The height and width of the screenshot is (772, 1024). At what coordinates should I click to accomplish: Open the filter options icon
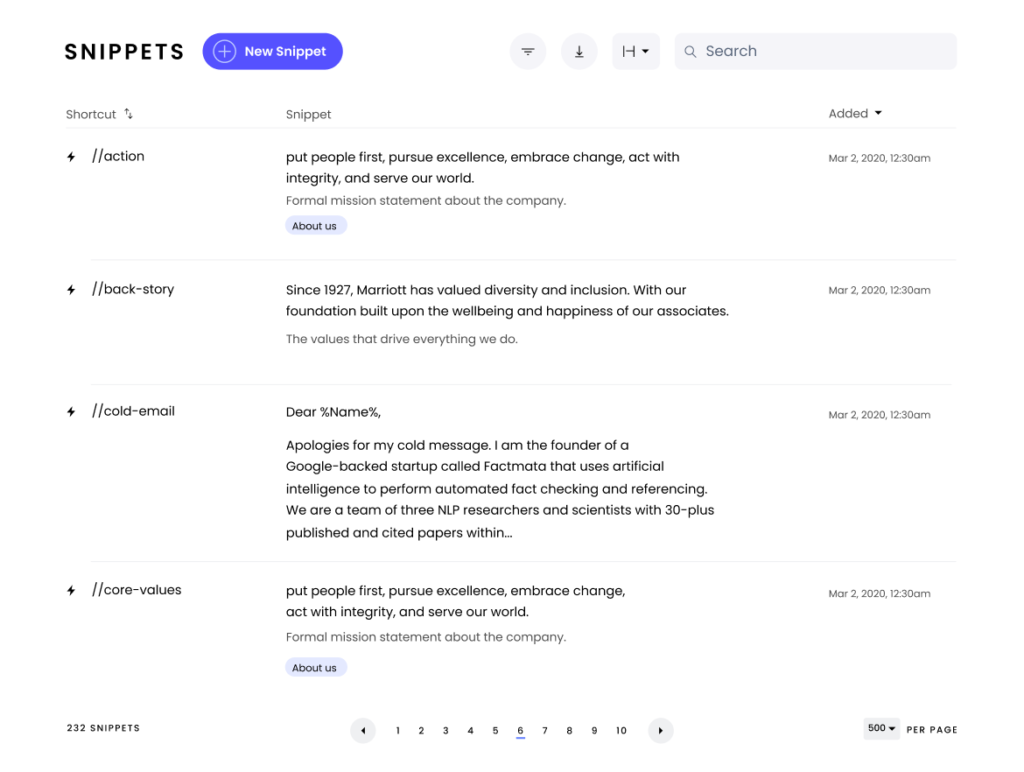[x=528, y=52]
